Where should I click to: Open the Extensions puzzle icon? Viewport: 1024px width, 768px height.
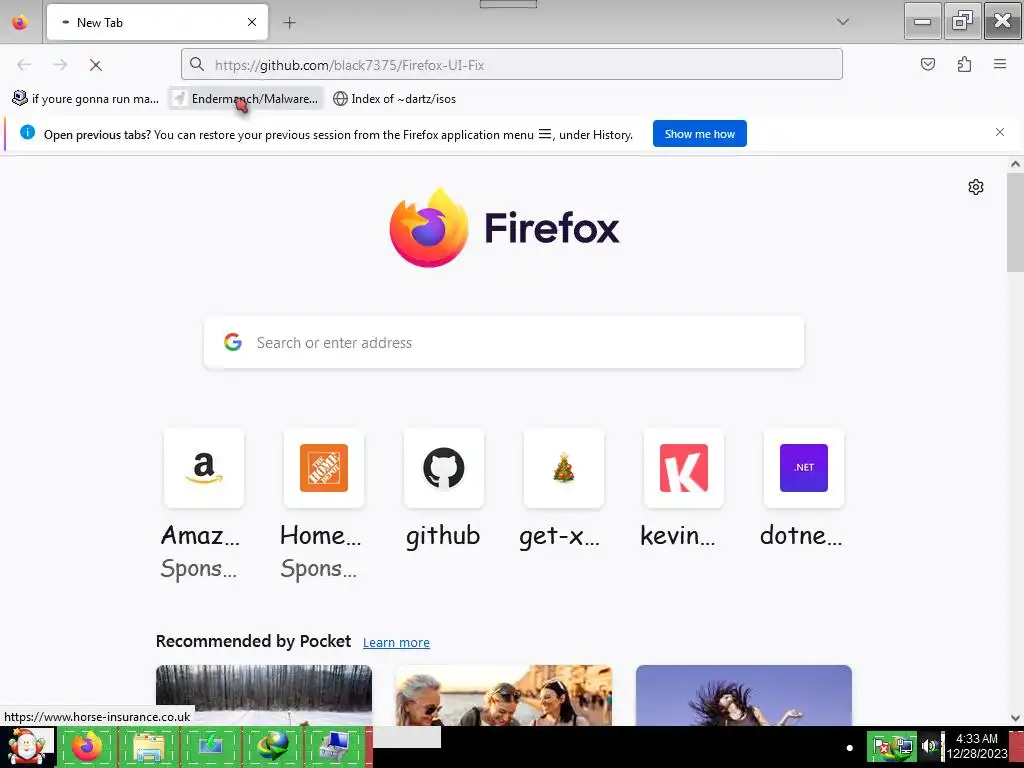pyautogui.click(x=964, y=64)
